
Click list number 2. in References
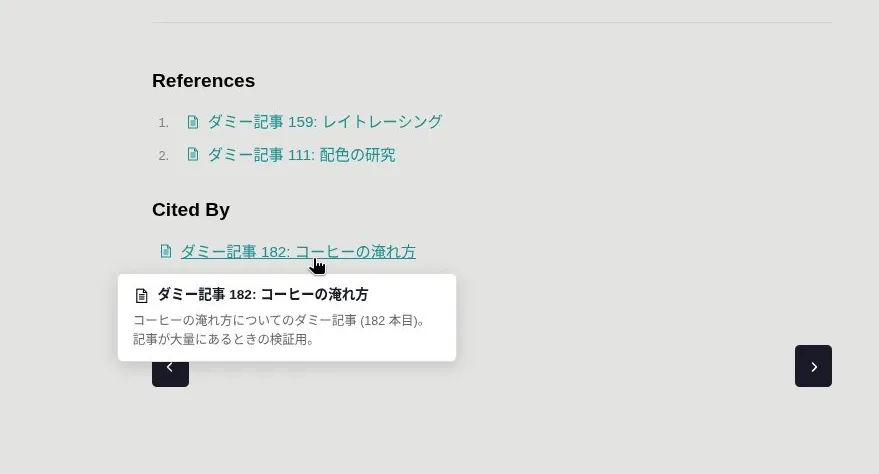click(x=164, y=156)
